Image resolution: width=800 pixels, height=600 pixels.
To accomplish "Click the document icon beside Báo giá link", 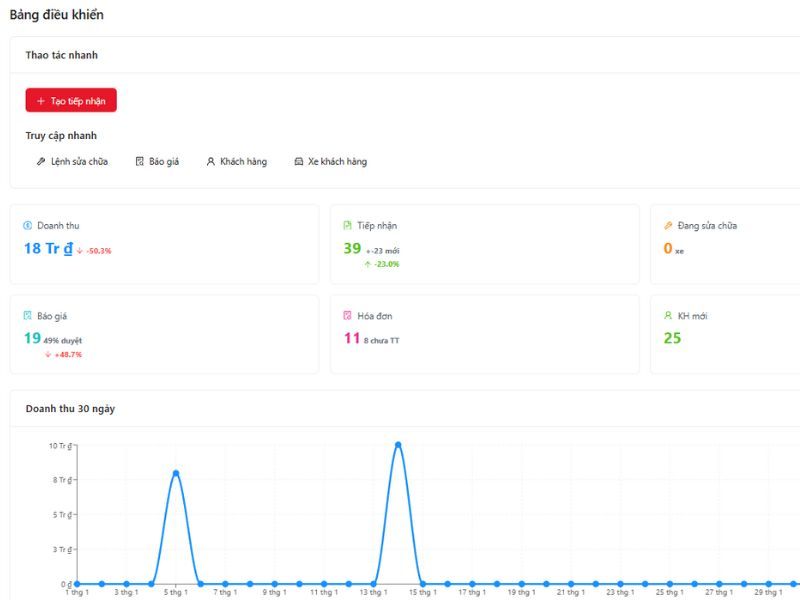I will point(140,162).
